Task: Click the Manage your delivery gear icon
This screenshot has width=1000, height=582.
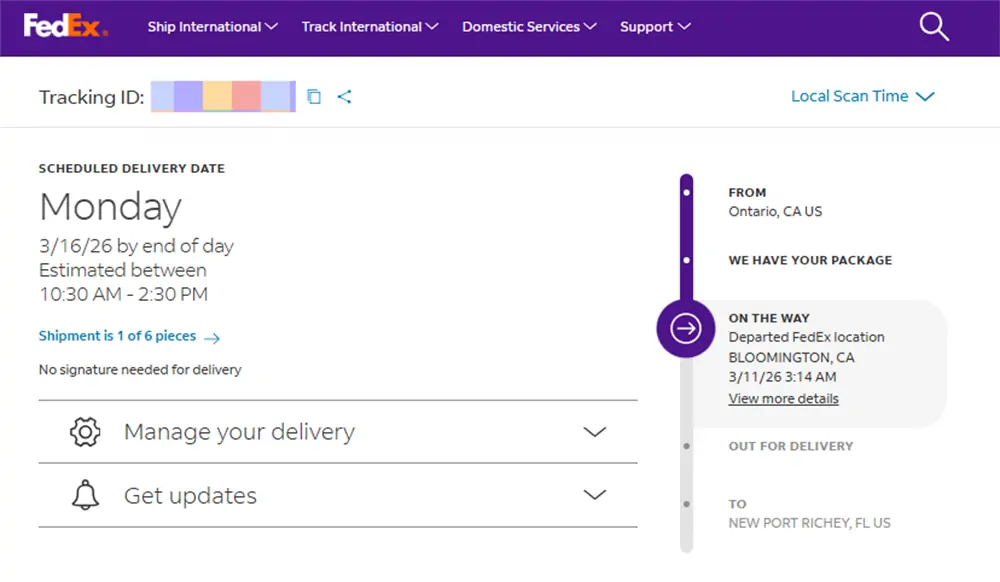Action: 86,432
